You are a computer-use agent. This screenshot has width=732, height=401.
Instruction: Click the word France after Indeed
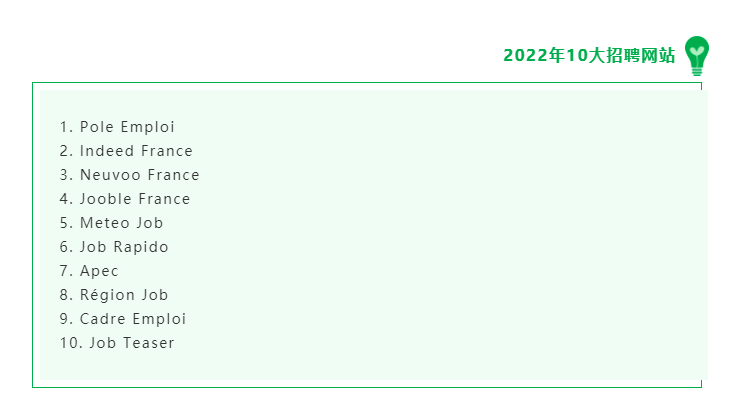pos(167,151)
